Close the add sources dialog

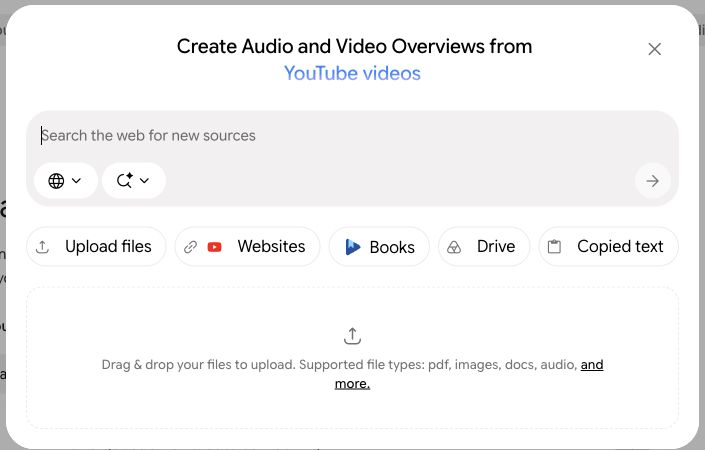click(654, 49)
